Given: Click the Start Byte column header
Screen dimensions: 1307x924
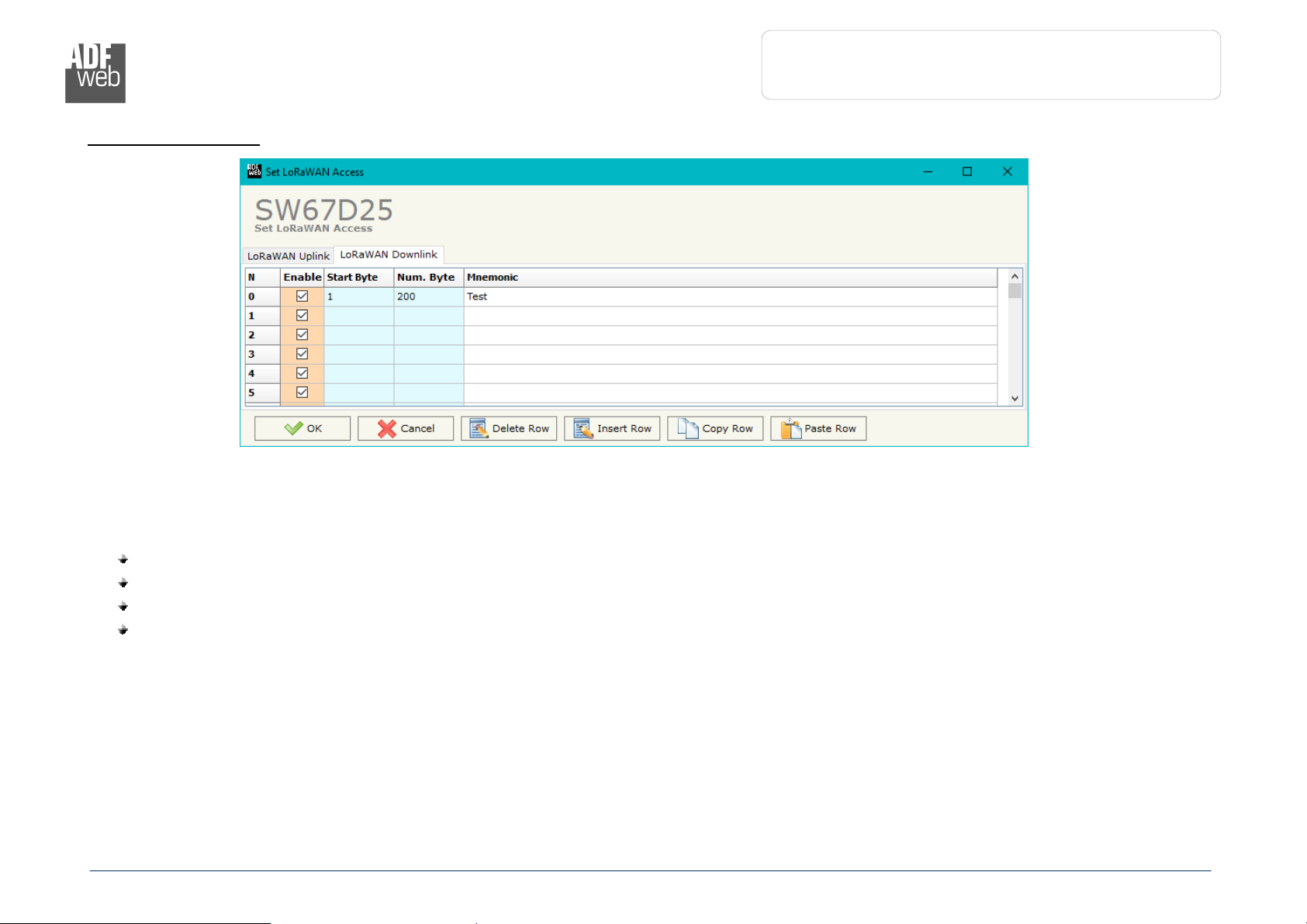Looking at the screenshot, I should (359, 277).
